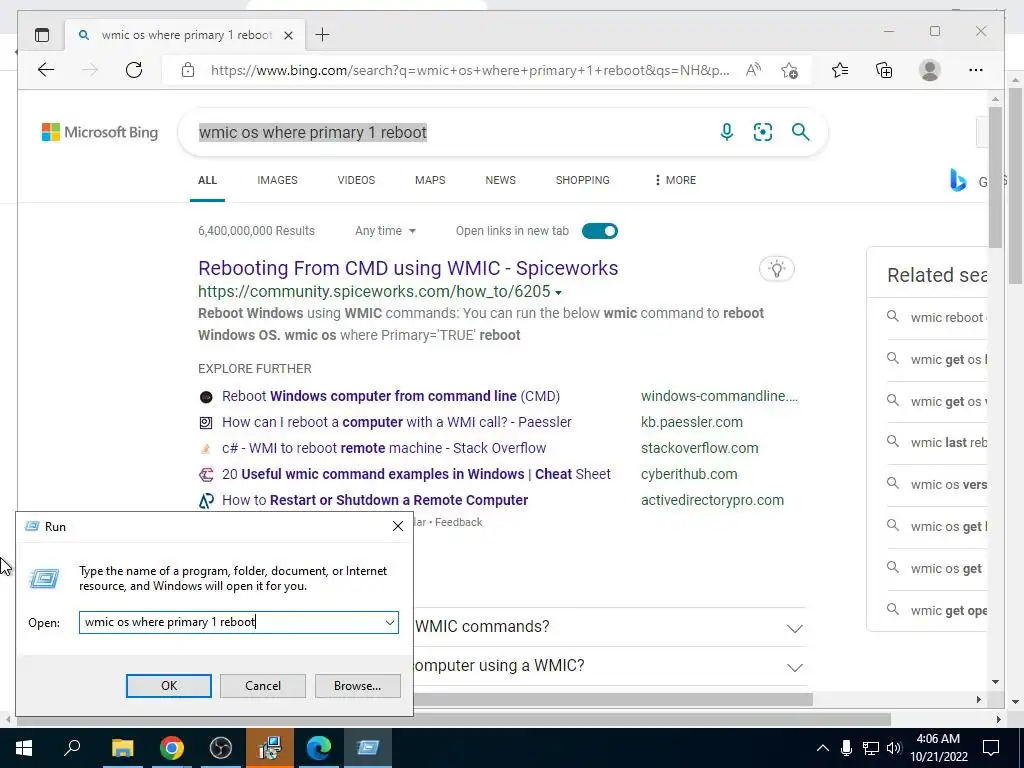Open the Favorites list
The image size is (1024, 768).
[840, 70]
